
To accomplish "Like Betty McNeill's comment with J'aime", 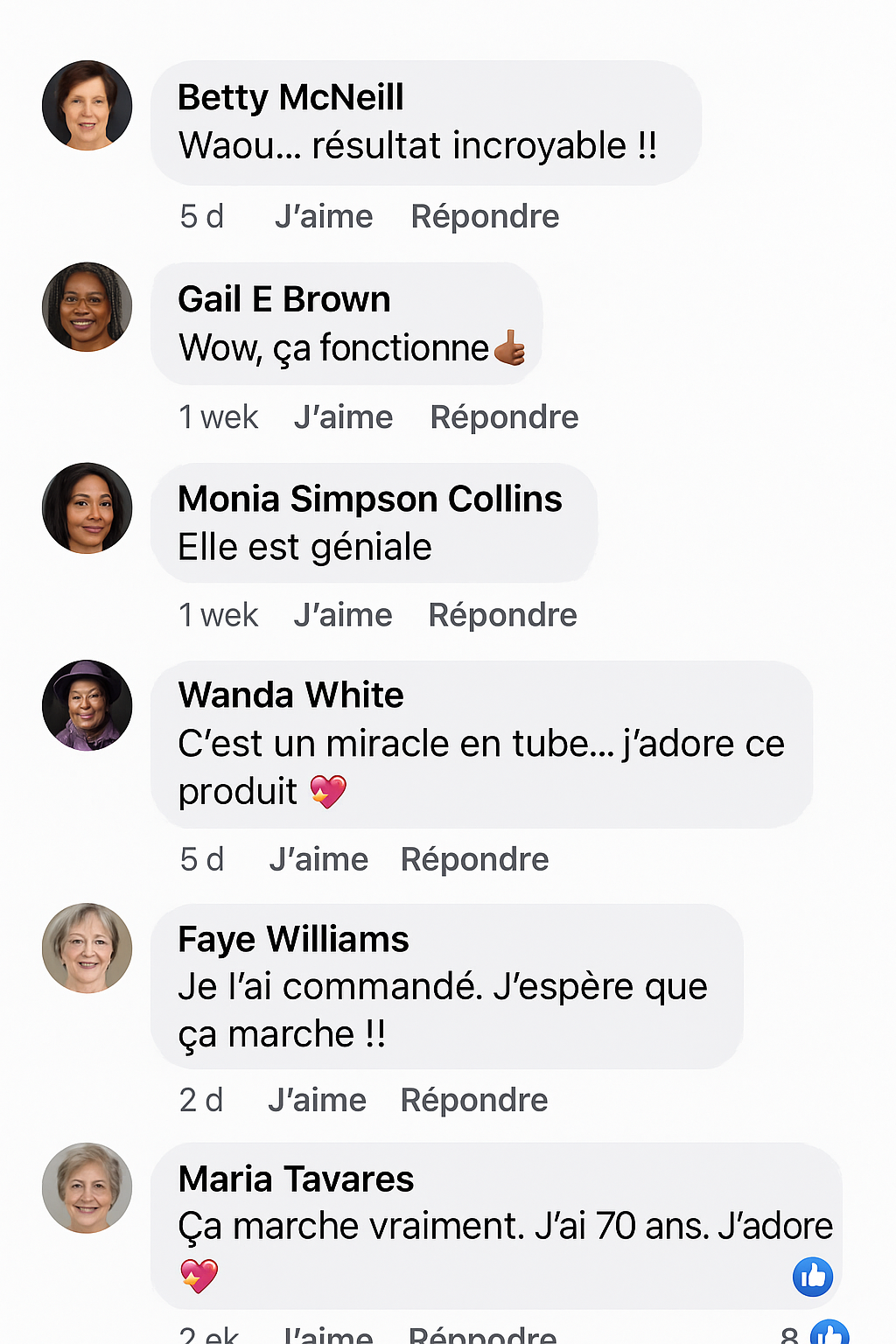I will (x=324, y=216).
